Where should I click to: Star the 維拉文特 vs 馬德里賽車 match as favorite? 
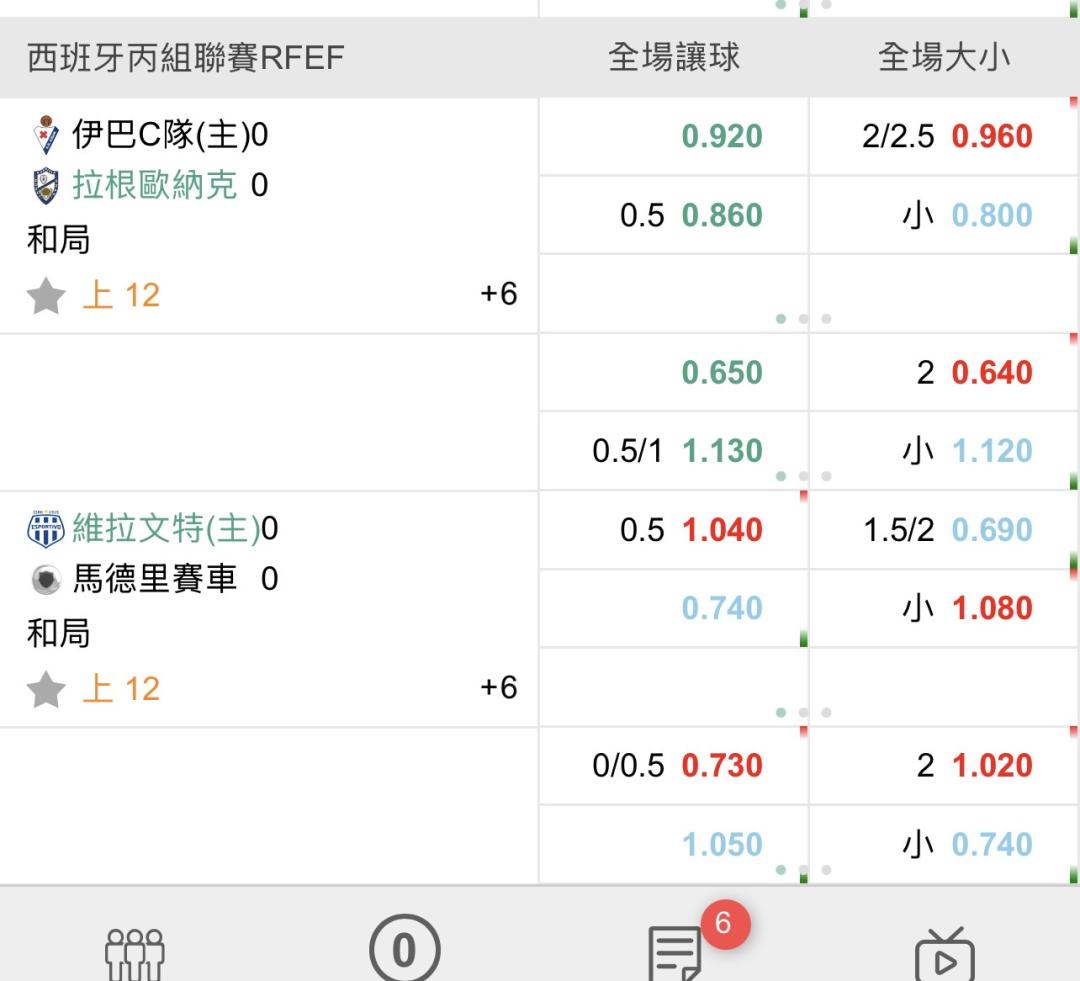(x=46, y=689)
